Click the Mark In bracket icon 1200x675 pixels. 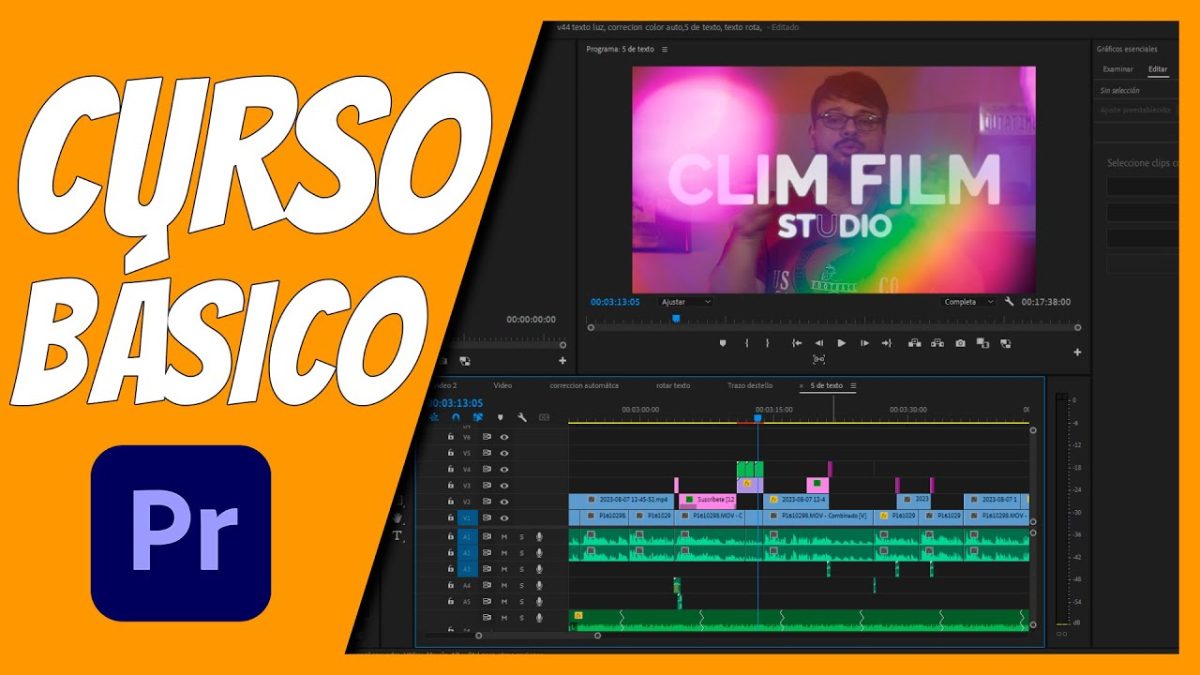coord(746,343)
